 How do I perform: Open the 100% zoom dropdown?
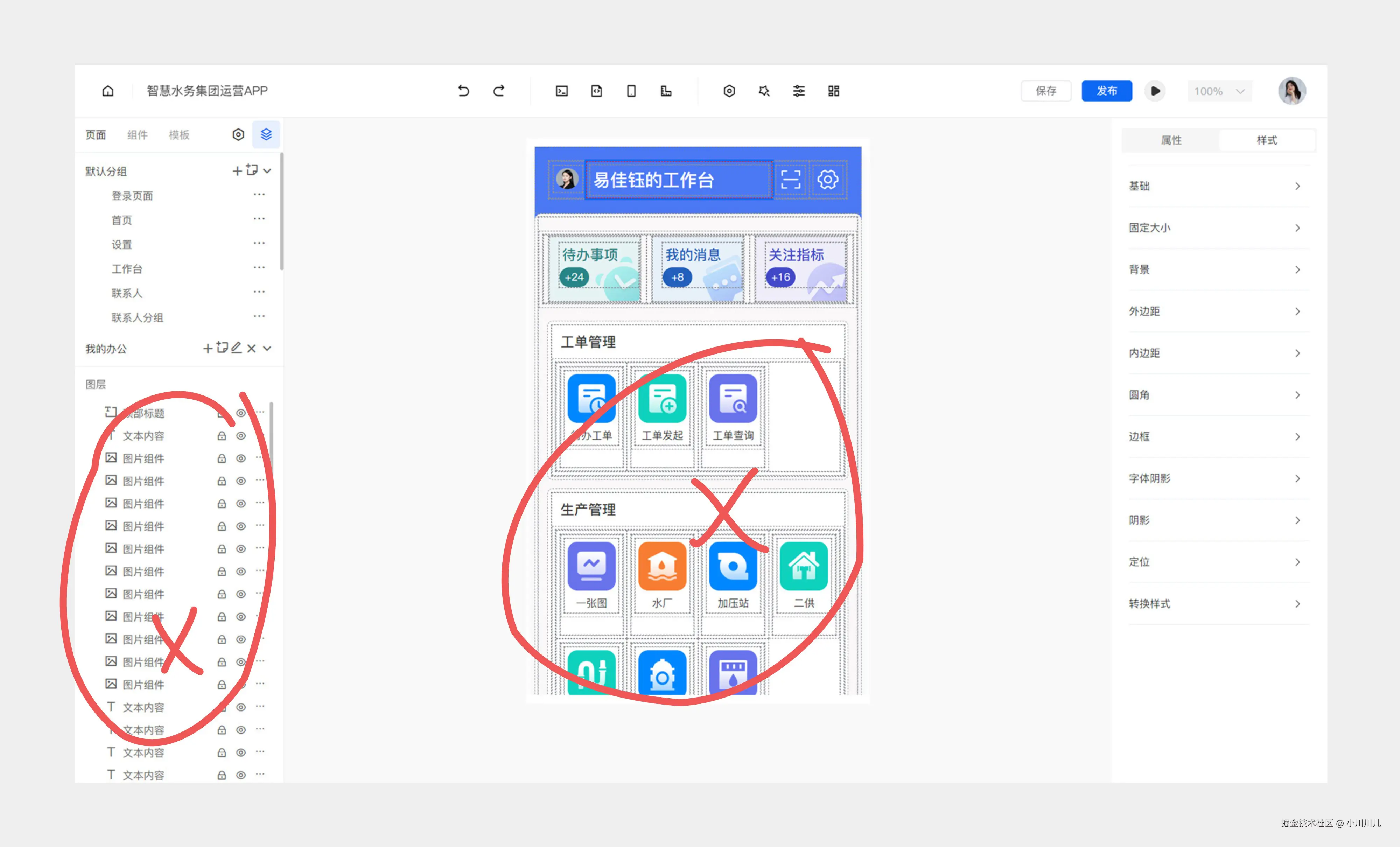point(1219,91)
